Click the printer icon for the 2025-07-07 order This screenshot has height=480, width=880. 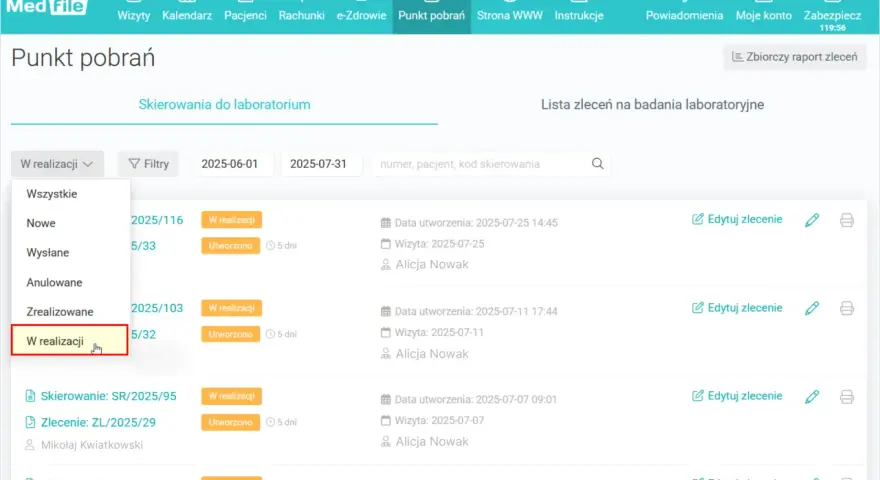(847, 397)
